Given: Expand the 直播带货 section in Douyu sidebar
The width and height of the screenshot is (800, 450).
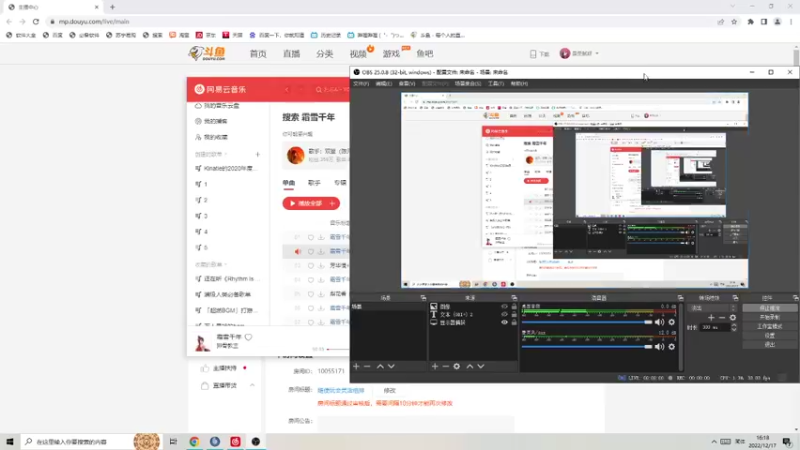Looking at the screenshot, I should [x=252, y=385].
